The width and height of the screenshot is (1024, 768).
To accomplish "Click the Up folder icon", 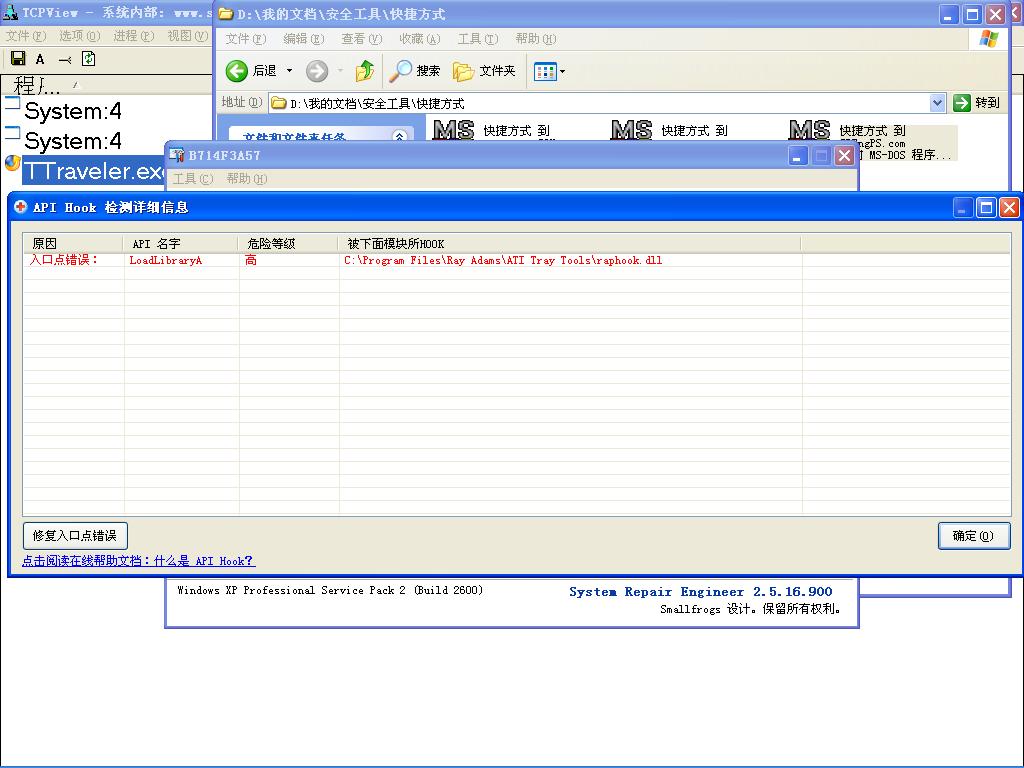I will pyautogui.click(x=365, y=71).
